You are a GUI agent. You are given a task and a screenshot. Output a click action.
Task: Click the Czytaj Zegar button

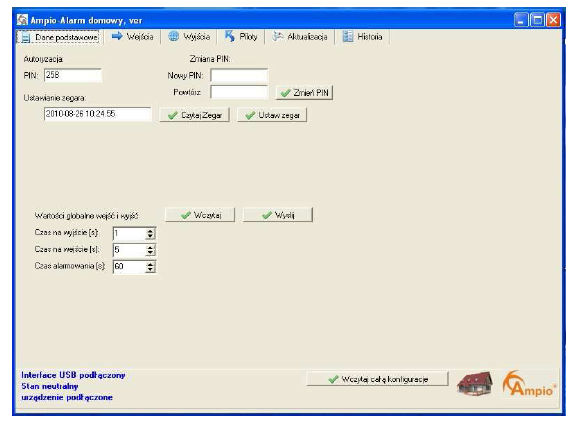click(x=195, y=115)
